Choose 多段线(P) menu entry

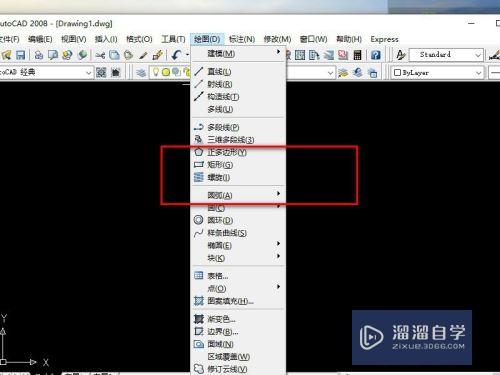238,127
